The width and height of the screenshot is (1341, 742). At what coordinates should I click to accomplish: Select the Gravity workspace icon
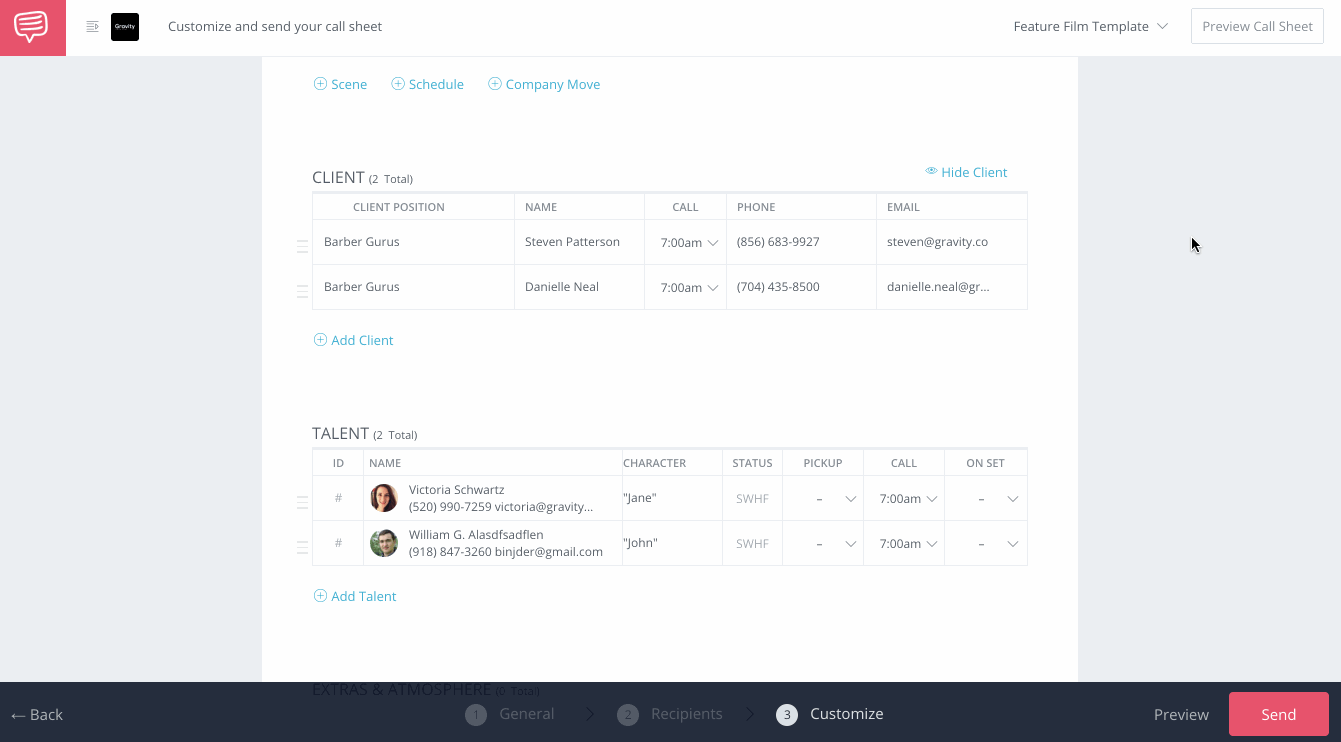point(124,26)
